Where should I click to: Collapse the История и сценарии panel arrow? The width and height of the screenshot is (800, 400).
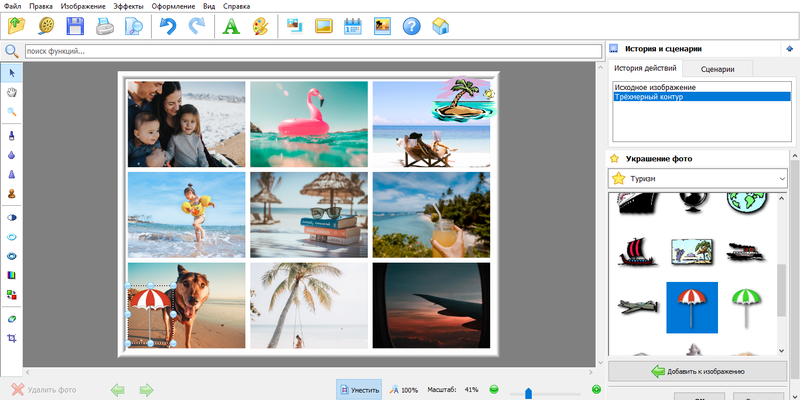tap(790, 48)
